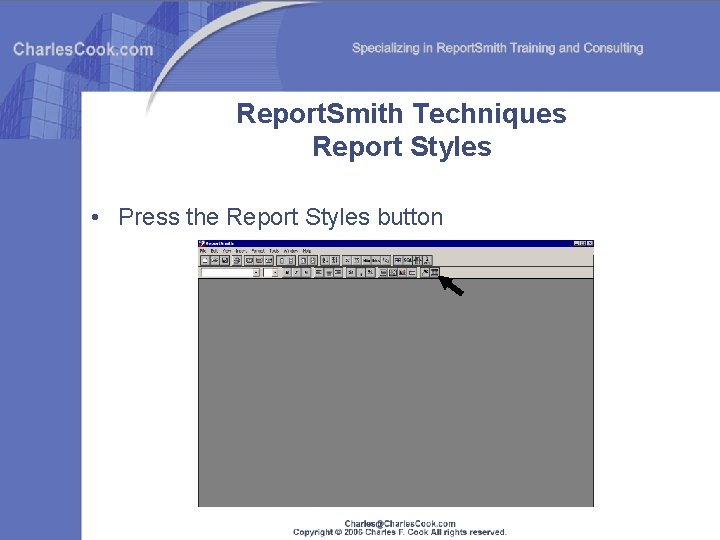Viewport: 720px width, 540px height.
Task: Click the Report Styles toolbar button
Action: tap(434, 273)
